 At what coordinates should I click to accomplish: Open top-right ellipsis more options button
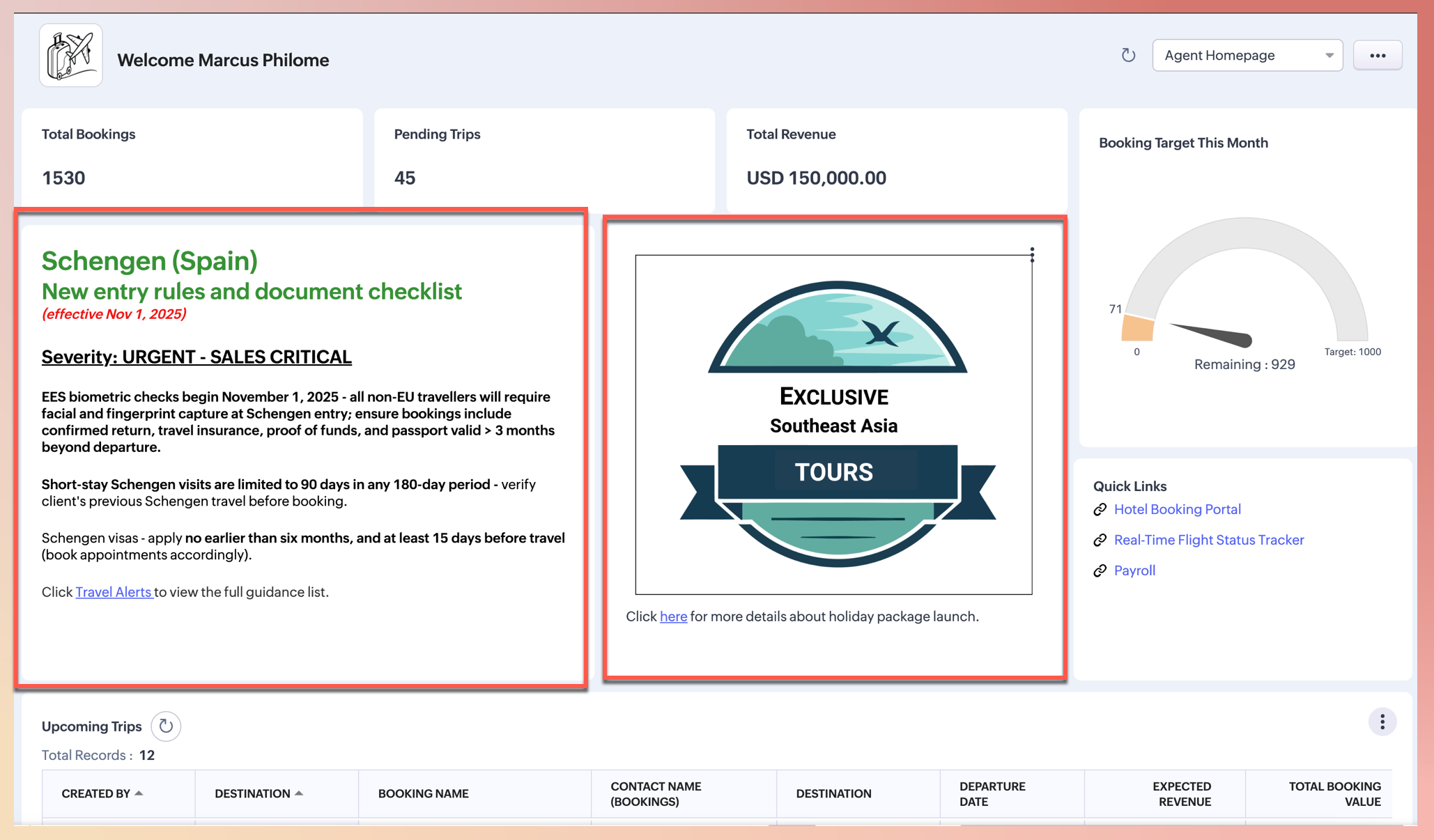pos(1377,56)
